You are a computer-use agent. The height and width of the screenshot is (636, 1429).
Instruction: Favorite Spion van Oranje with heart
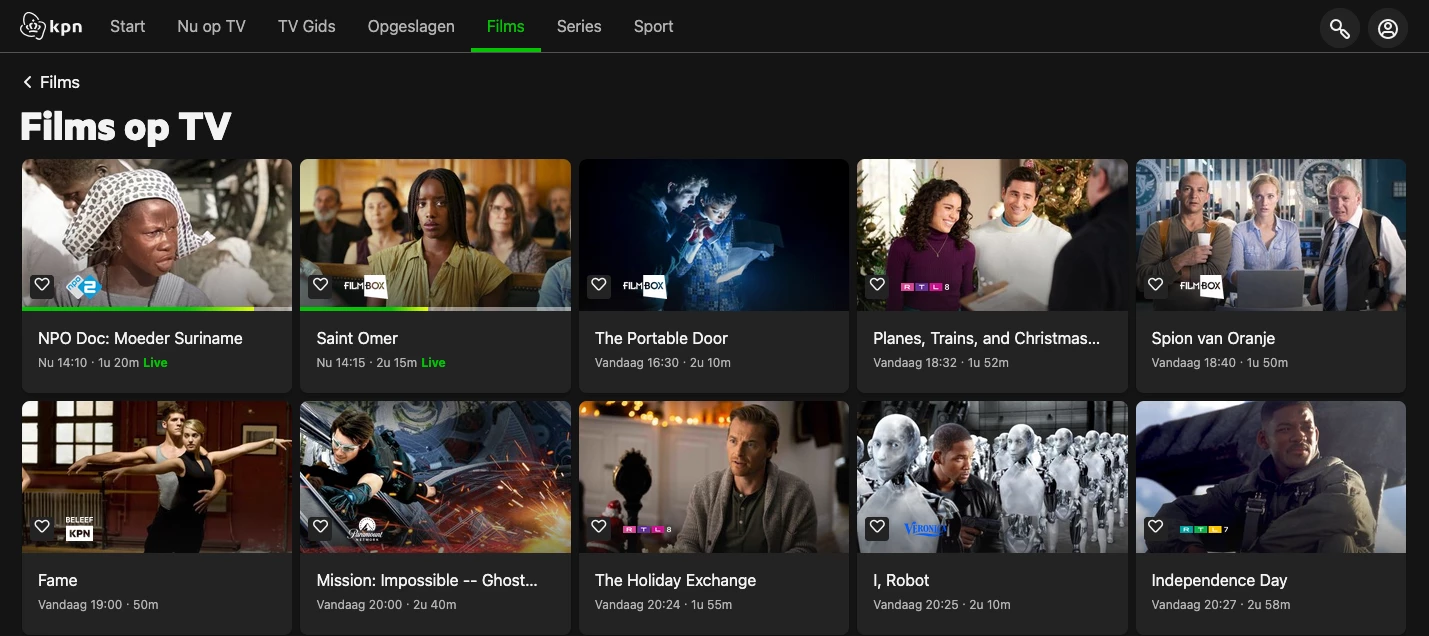[x=1156, y=285]
